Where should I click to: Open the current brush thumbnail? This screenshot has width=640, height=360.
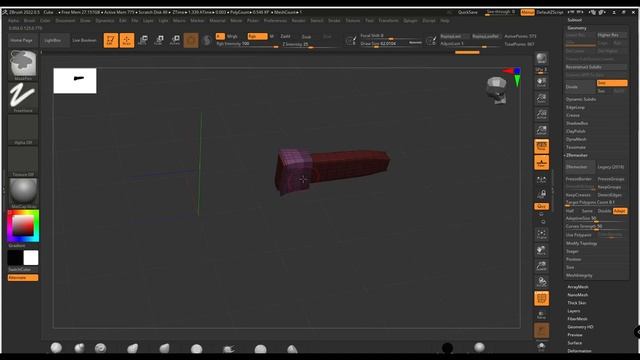(23, 63)
